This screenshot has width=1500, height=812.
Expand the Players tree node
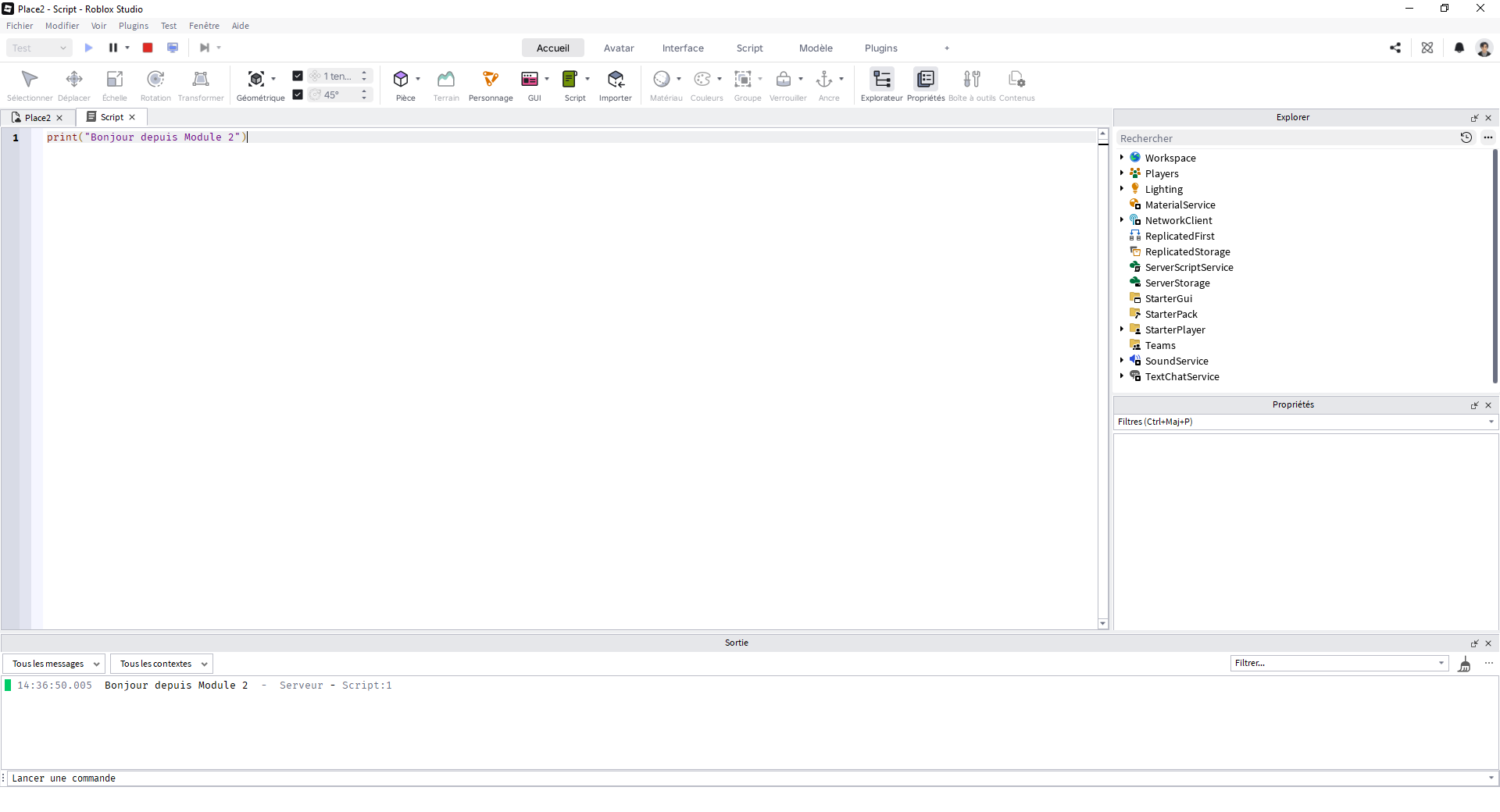coord(1122,173)
